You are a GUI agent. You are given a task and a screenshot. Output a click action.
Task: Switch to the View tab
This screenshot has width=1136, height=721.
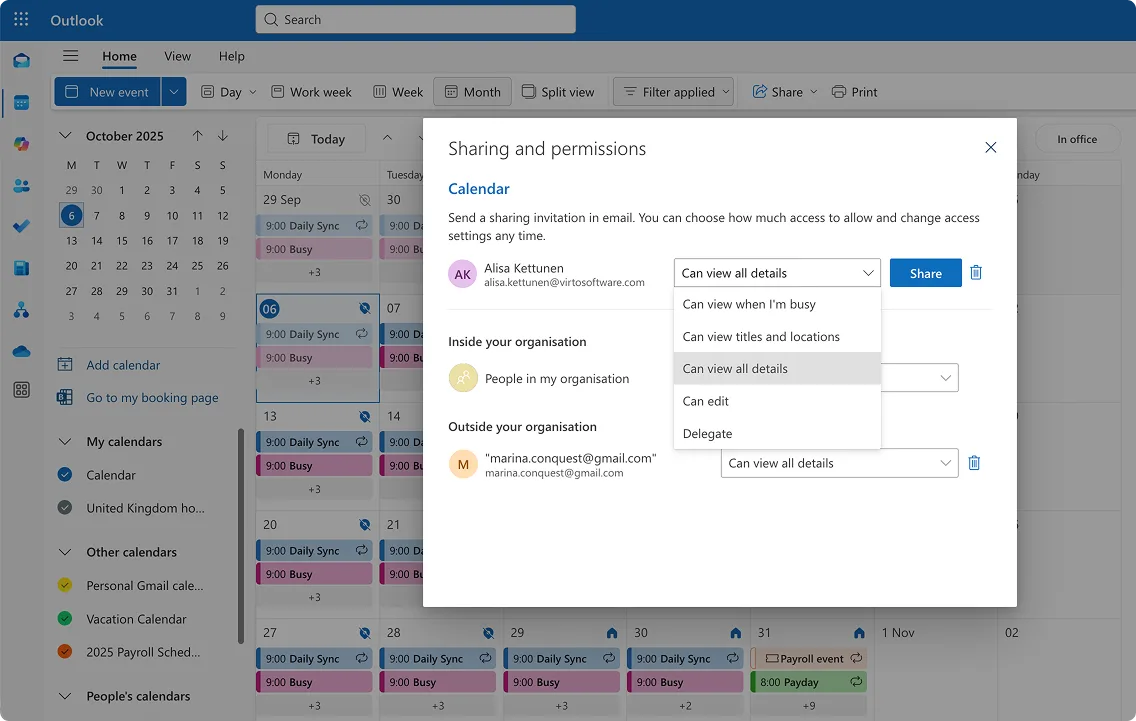[177, 56]
